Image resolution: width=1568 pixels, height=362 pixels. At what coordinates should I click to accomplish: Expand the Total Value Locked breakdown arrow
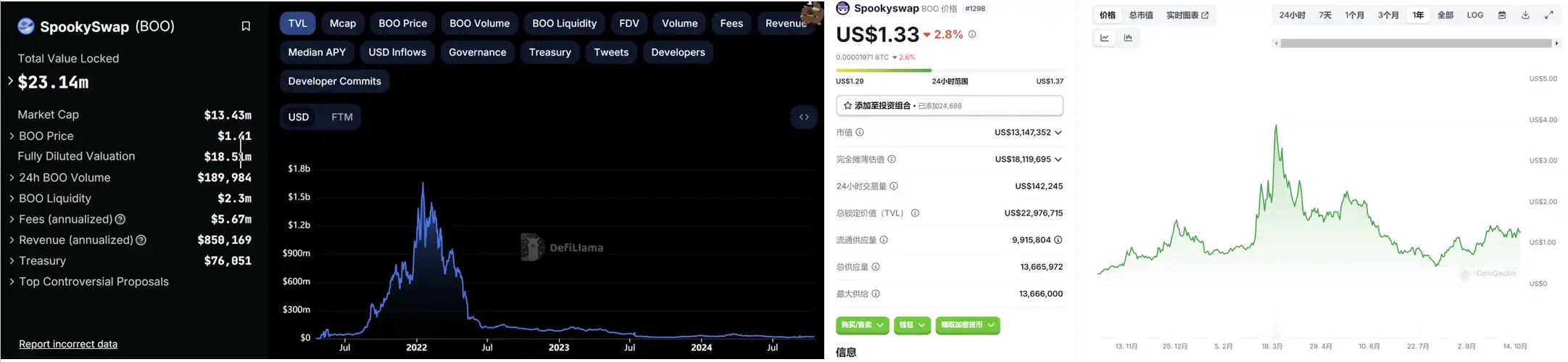click(x=10, y=81)
